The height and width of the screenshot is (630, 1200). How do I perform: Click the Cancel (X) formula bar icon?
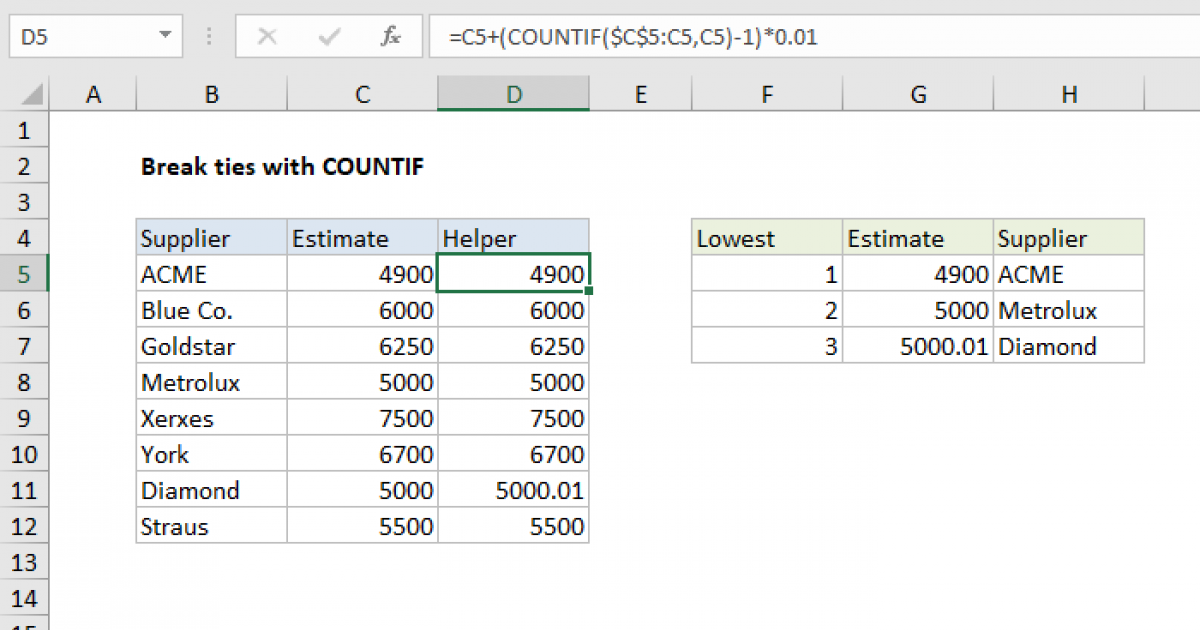pyautogui.click(x=267, y=37)
